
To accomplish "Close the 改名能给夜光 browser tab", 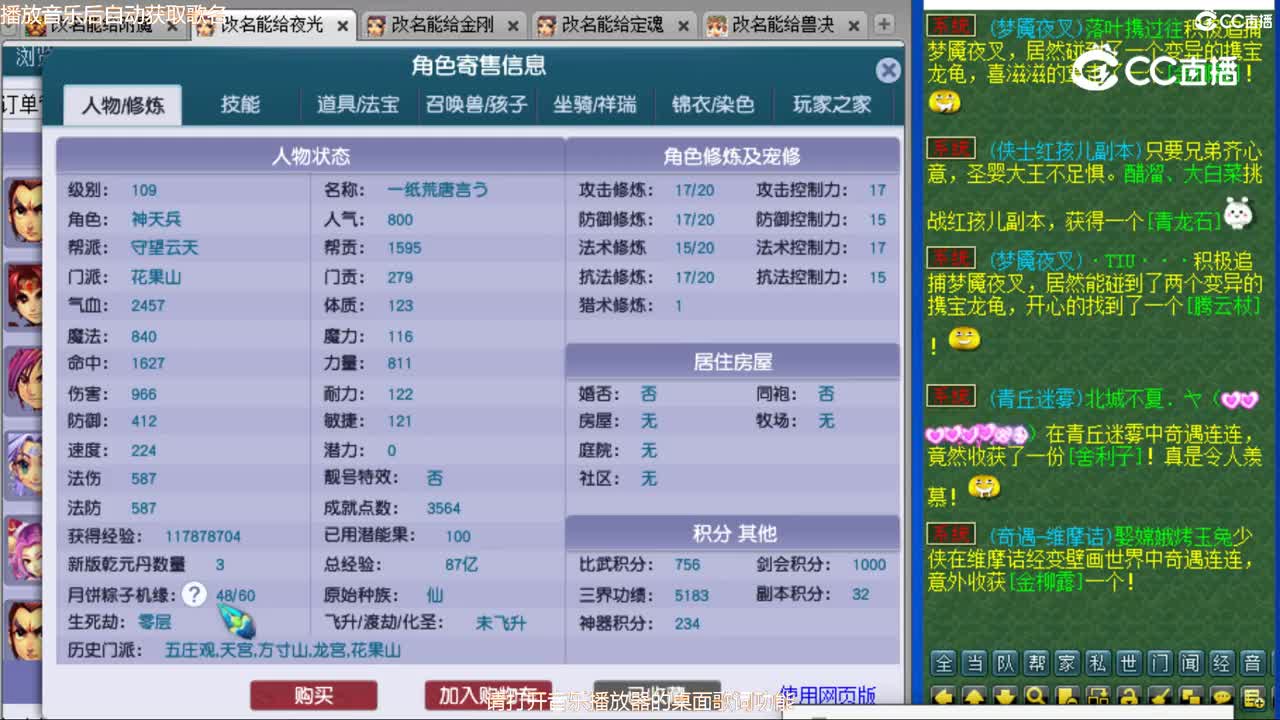I will tap(342, 26).
